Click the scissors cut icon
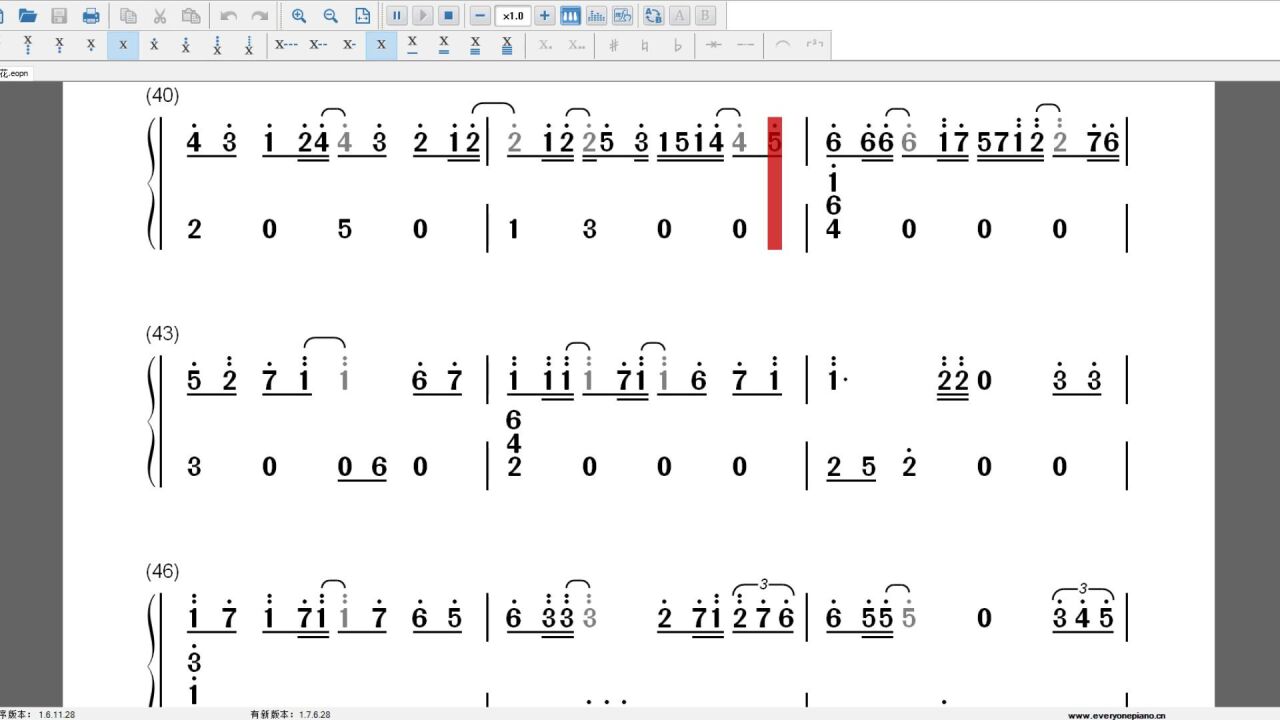 (x=159, y=15)
